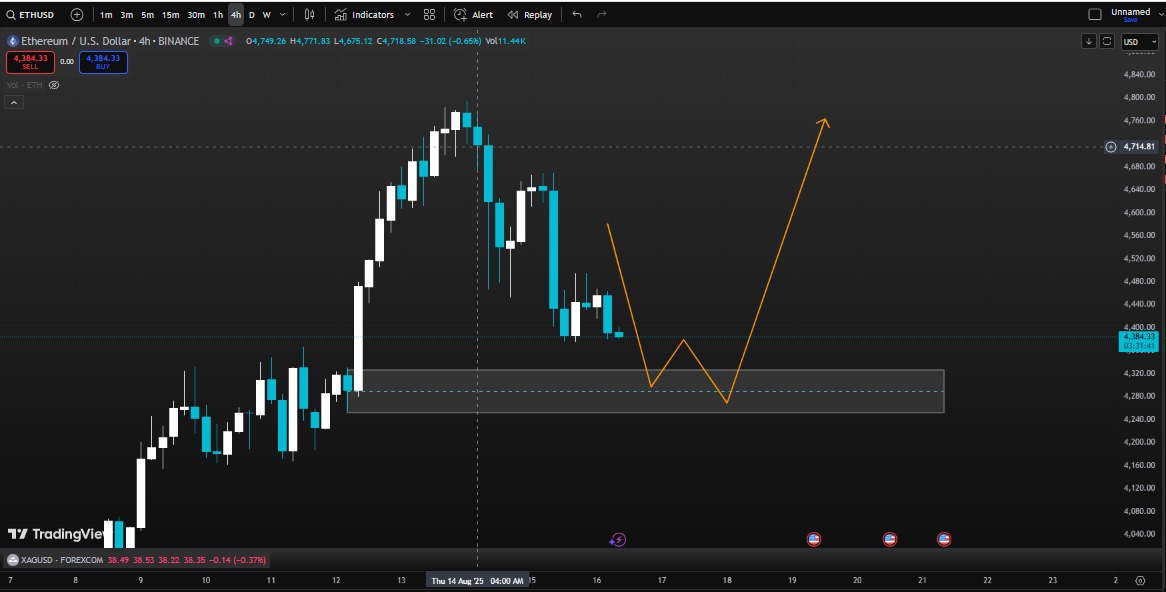This screenshot has width=1166, height=592.
Task: Click the current price label 4,384.33
Action: [1138, 337]
